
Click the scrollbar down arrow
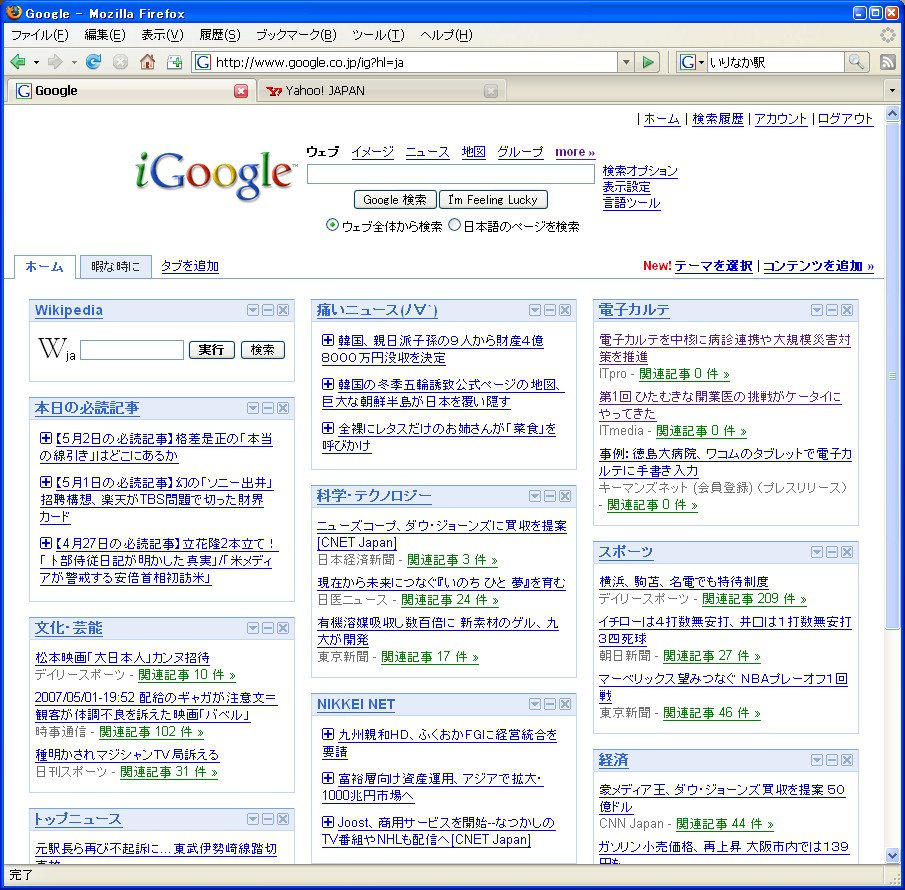pos(892,855)
